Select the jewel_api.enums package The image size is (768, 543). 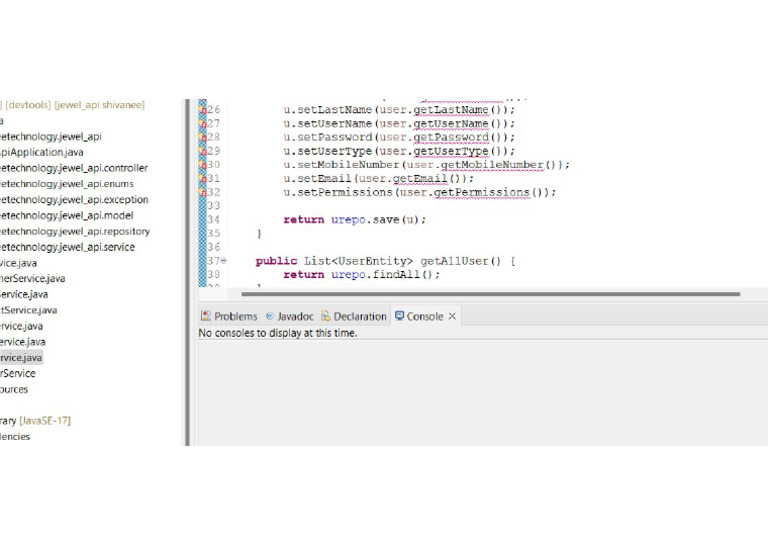[x=67, y=184]
